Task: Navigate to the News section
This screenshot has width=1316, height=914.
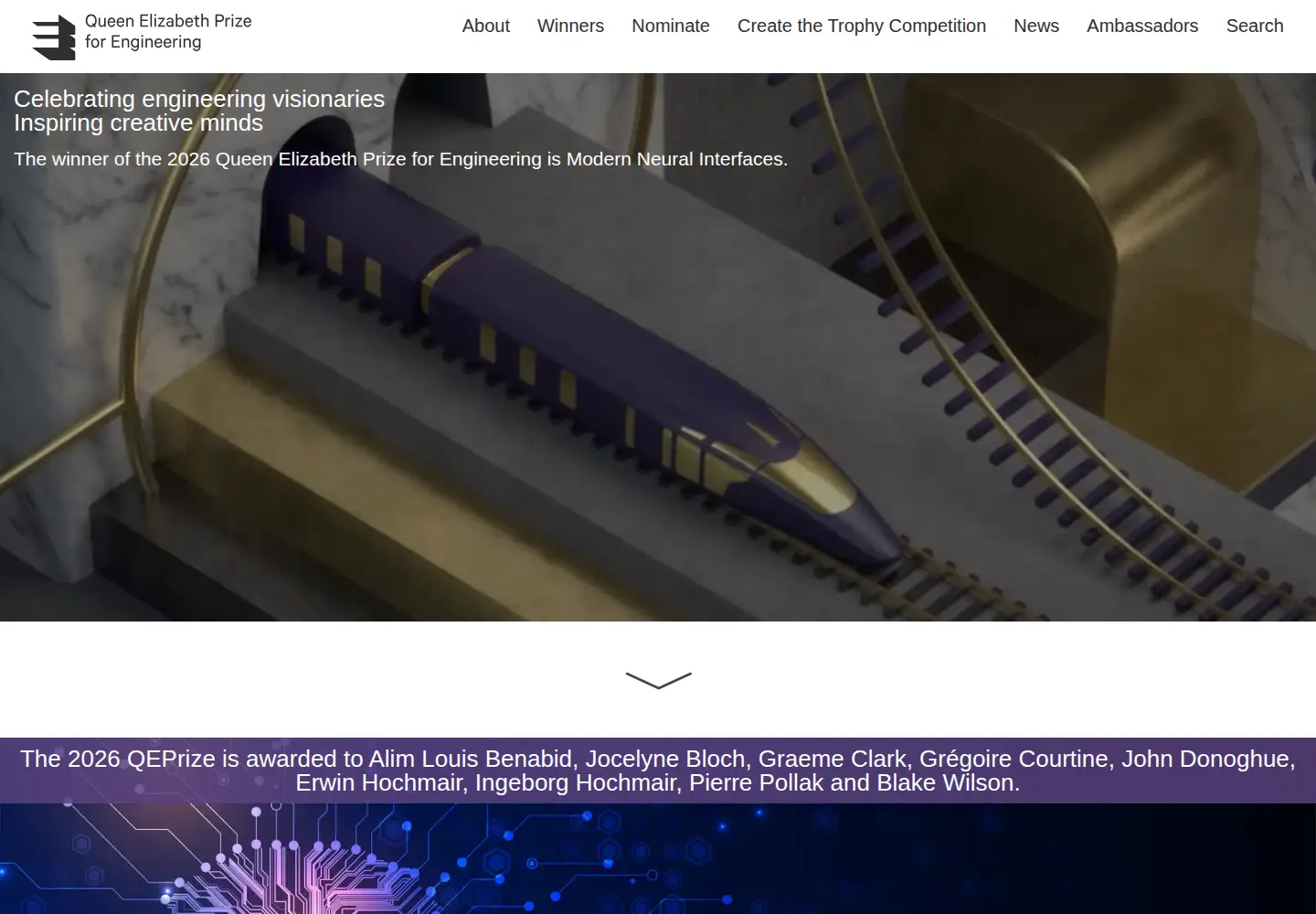Action: point(1036,26)
